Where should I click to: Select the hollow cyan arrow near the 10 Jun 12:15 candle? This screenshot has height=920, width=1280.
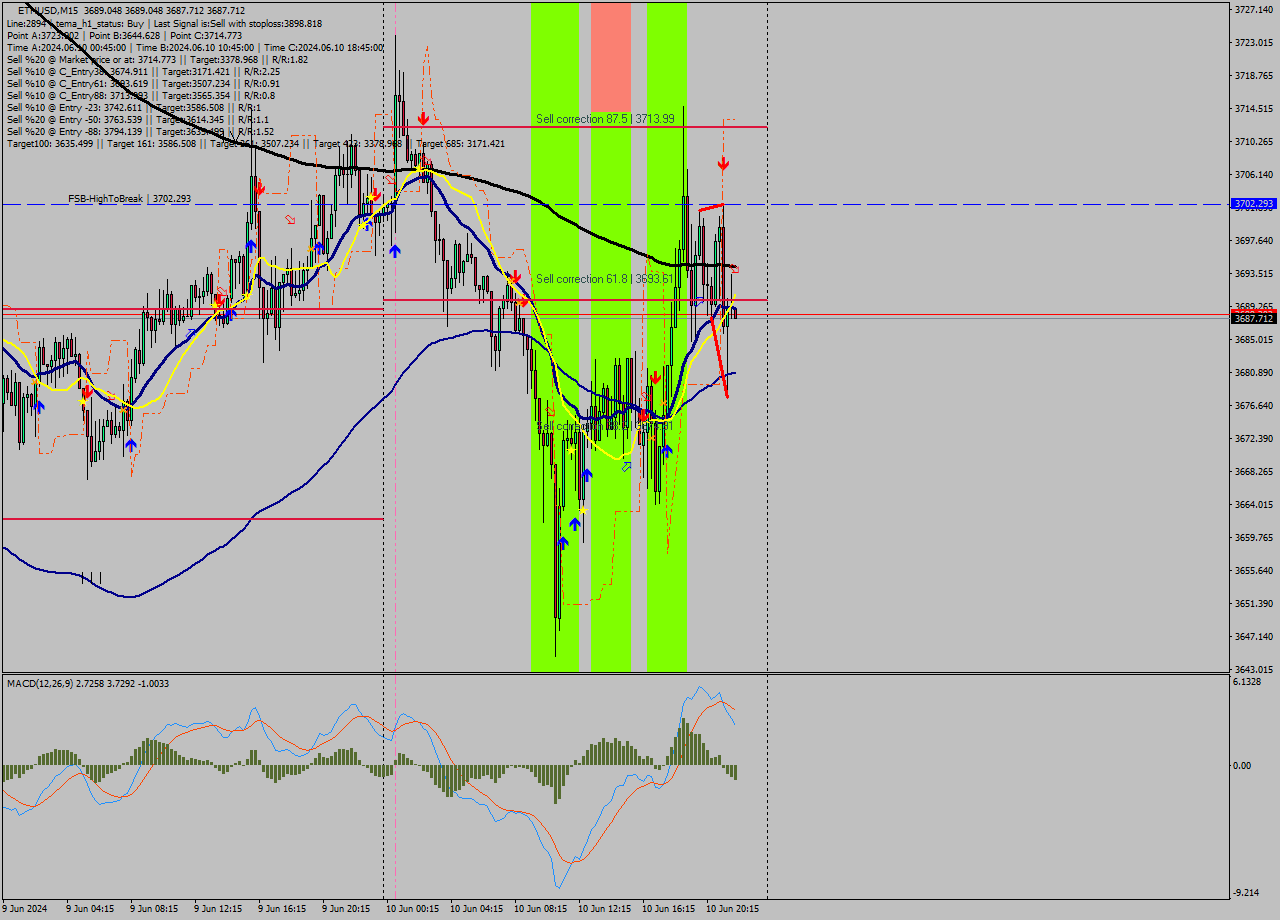[x=626, y=466]
